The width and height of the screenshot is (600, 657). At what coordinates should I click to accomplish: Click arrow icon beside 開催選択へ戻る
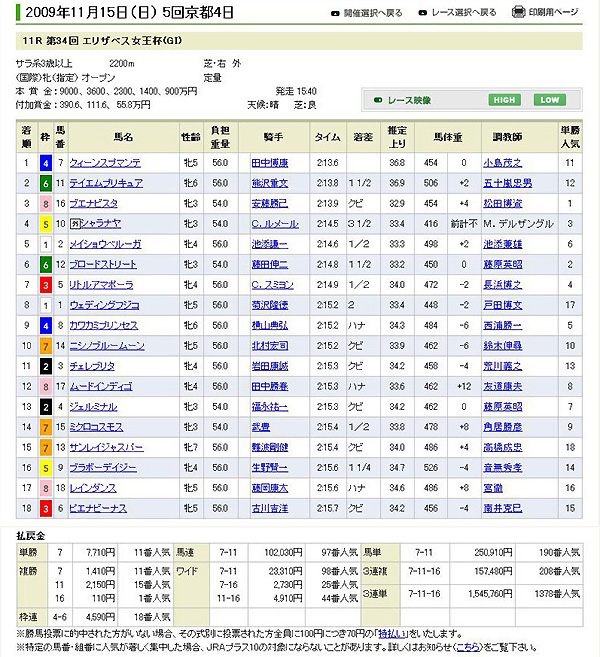[x=336, y=13]
